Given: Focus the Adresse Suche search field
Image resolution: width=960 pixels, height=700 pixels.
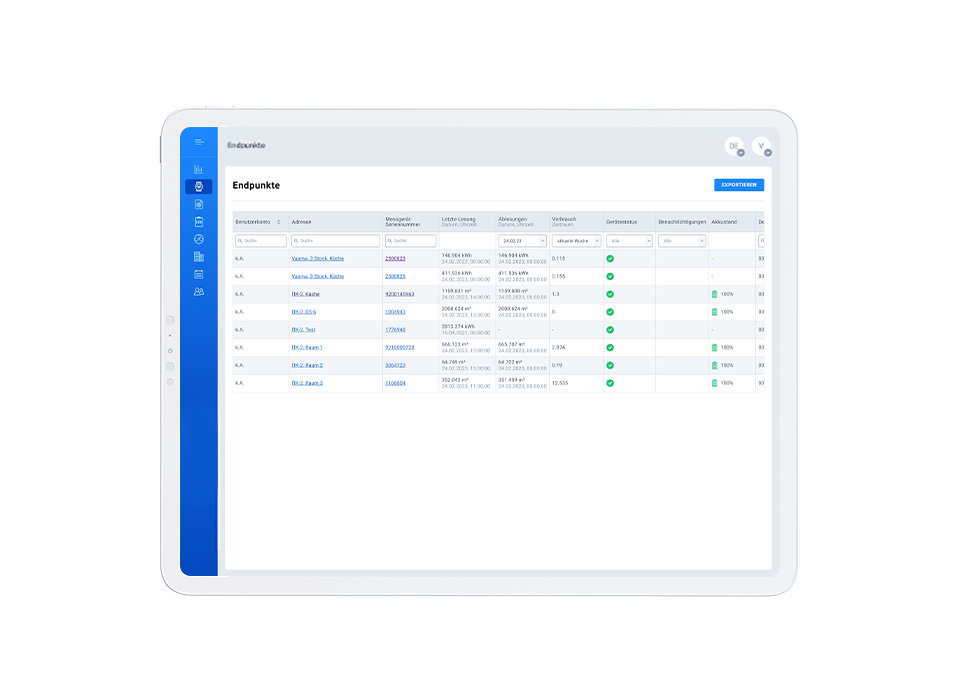Looking at the screenshot, I should tap(336, 241).
